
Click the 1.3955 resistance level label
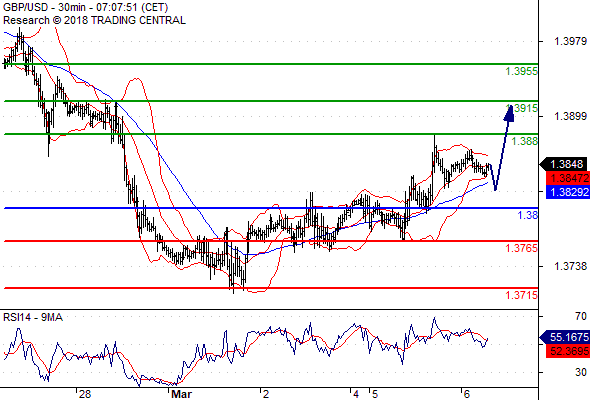[521, 71]
